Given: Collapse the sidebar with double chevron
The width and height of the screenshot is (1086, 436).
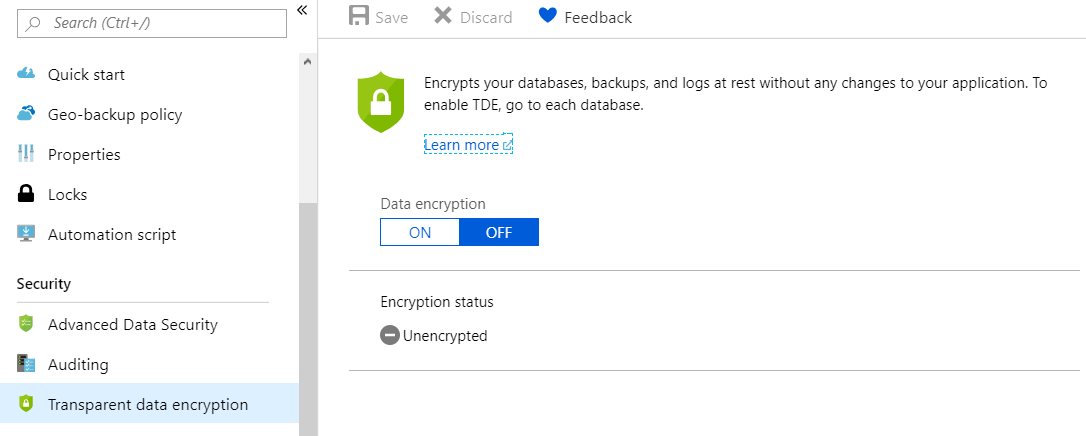Looking at the screenshot, I should tap(302, 10).
